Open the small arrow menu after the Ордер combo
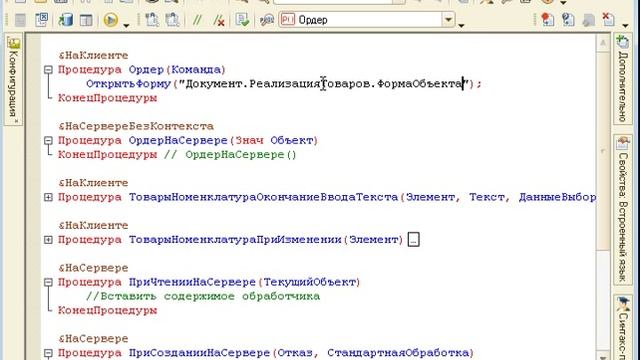640x360 pixels. click(462, 25)
